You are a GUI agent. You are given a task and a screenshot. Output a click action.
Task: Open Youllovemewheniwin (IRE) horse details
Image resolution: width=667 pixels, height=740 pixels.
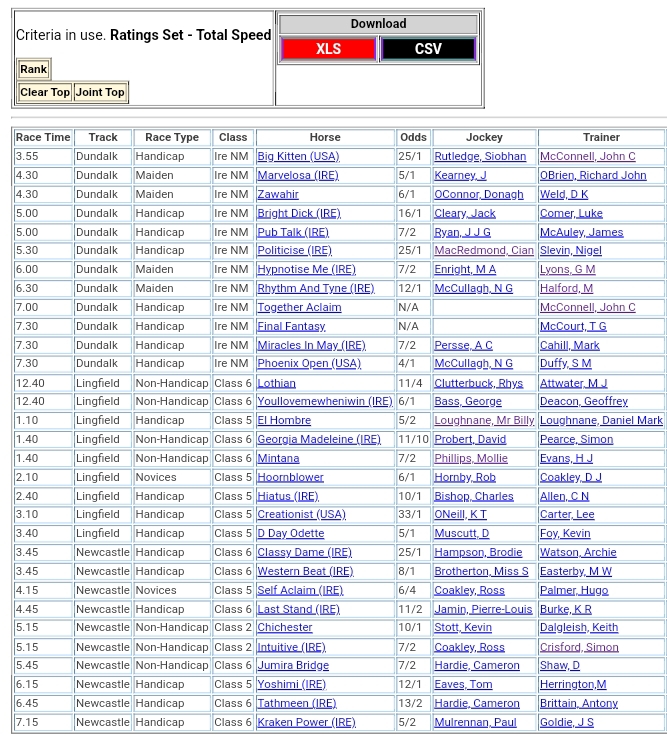[324, 402]
